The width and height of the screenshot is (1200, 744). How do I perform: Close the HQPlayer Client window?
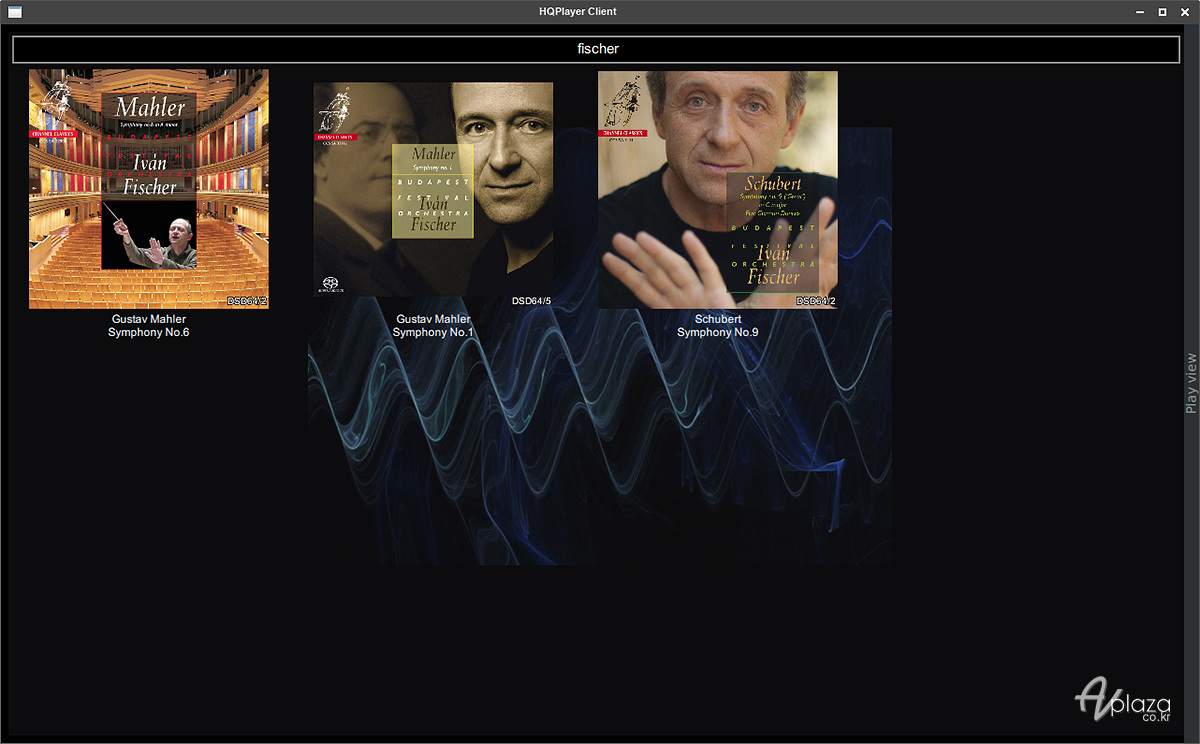(1183, 12)
